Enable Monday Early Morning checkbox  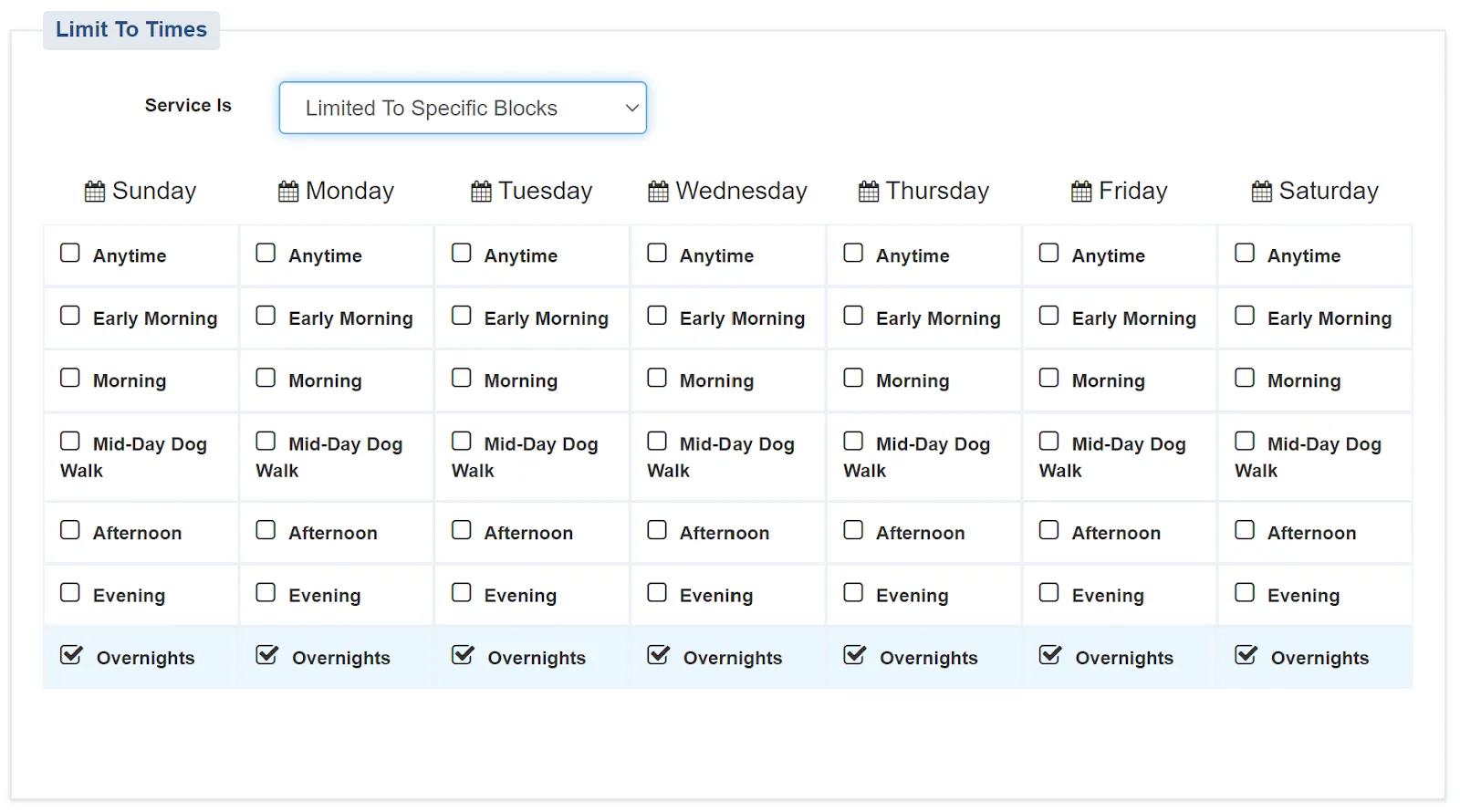pos(266,315)
